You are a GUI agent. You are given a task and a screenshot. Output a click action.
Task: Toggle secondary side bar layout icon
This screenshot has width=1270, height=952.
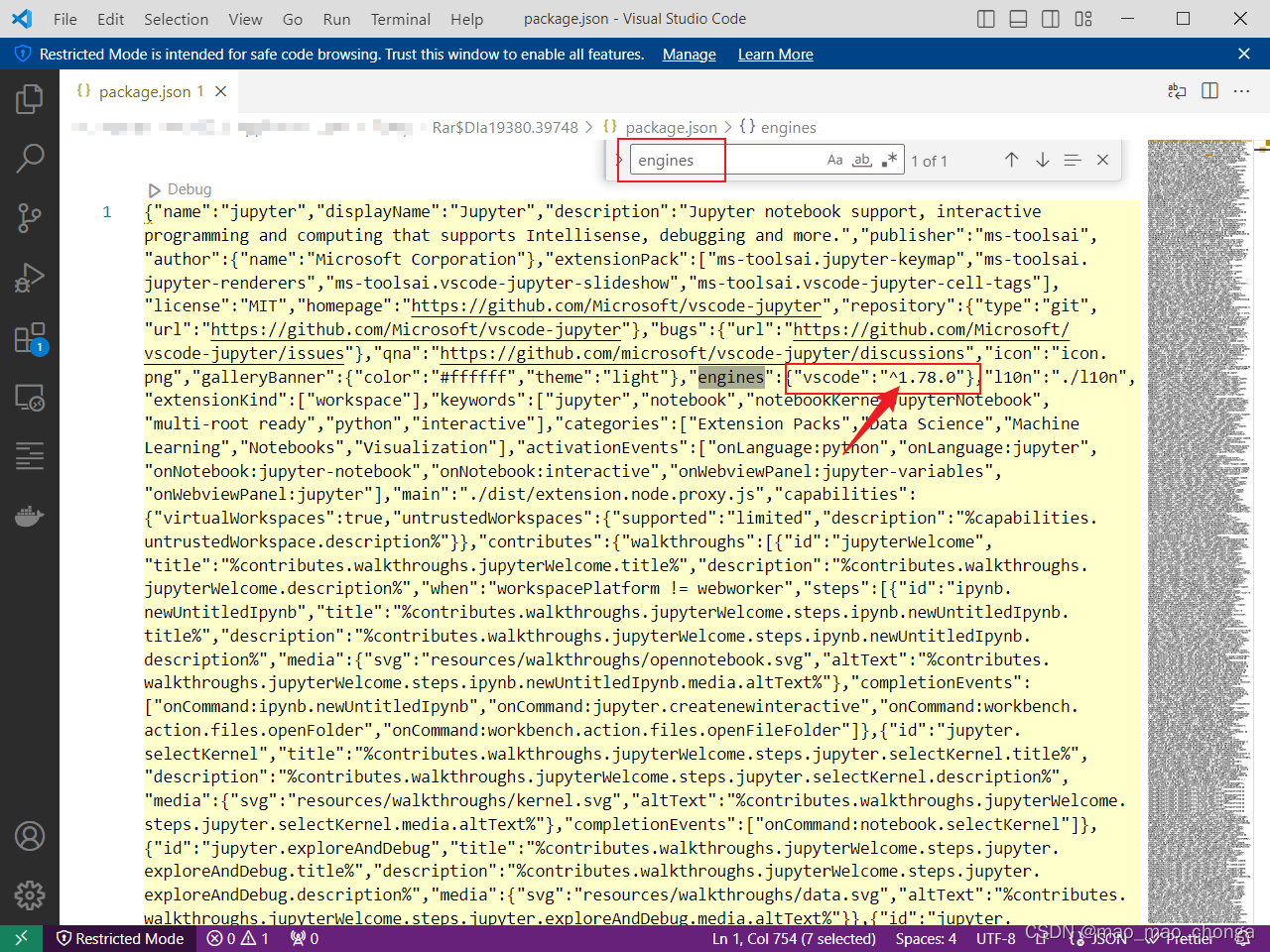coord(1051,19)
